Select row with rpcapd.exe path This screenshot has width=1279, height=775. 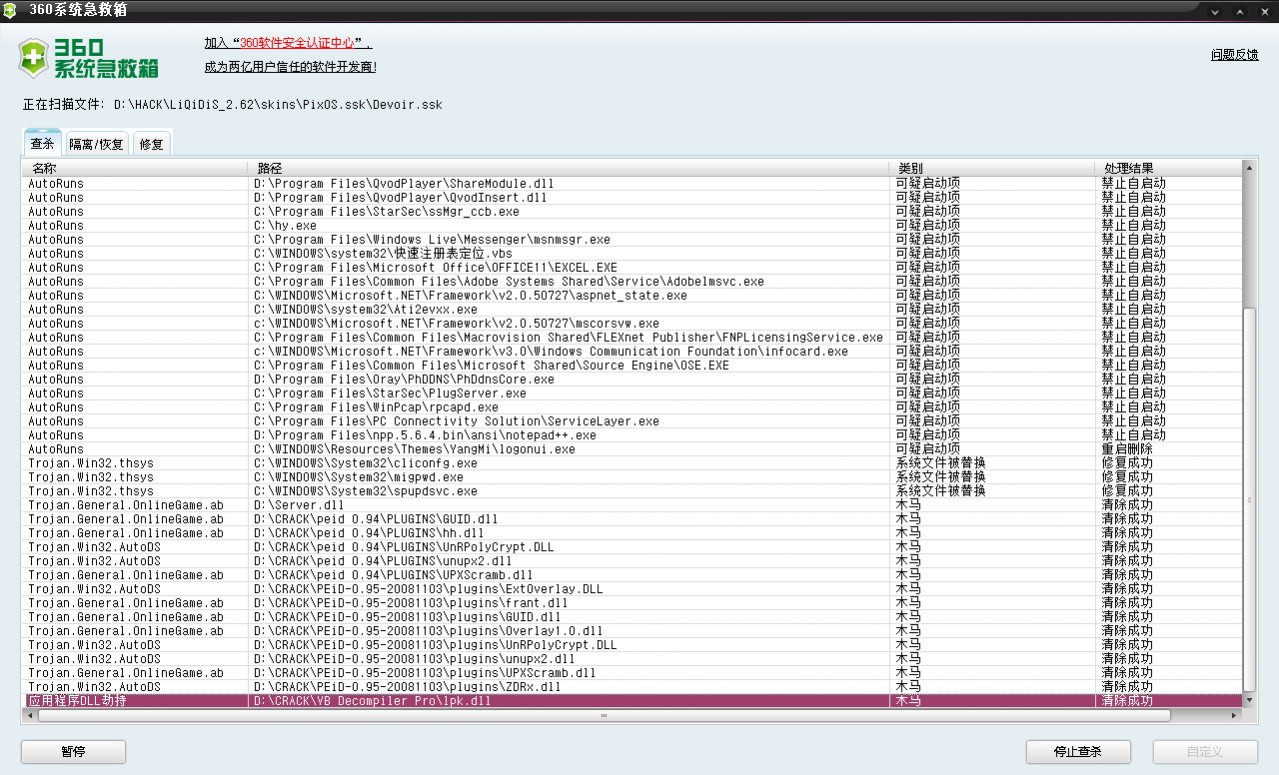coord(633,408)
